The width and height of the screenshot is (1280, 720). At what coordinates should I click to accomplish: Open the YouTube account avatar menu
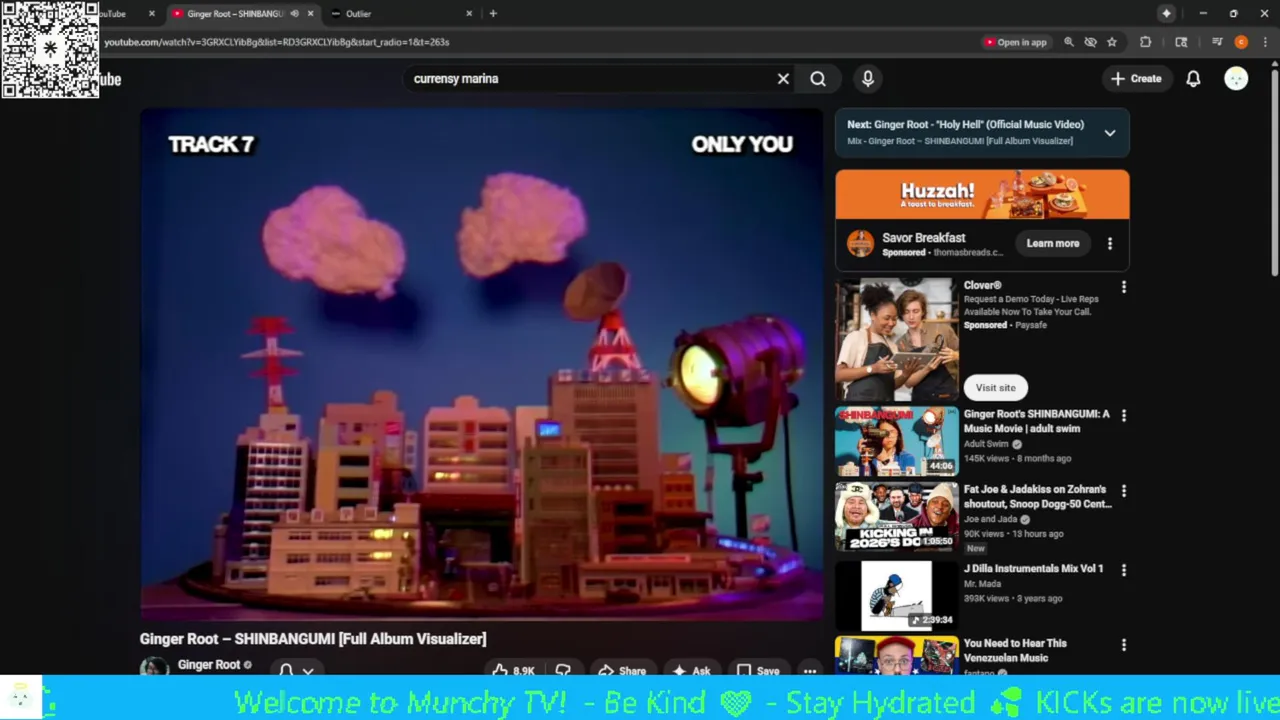click(1236, 79)
